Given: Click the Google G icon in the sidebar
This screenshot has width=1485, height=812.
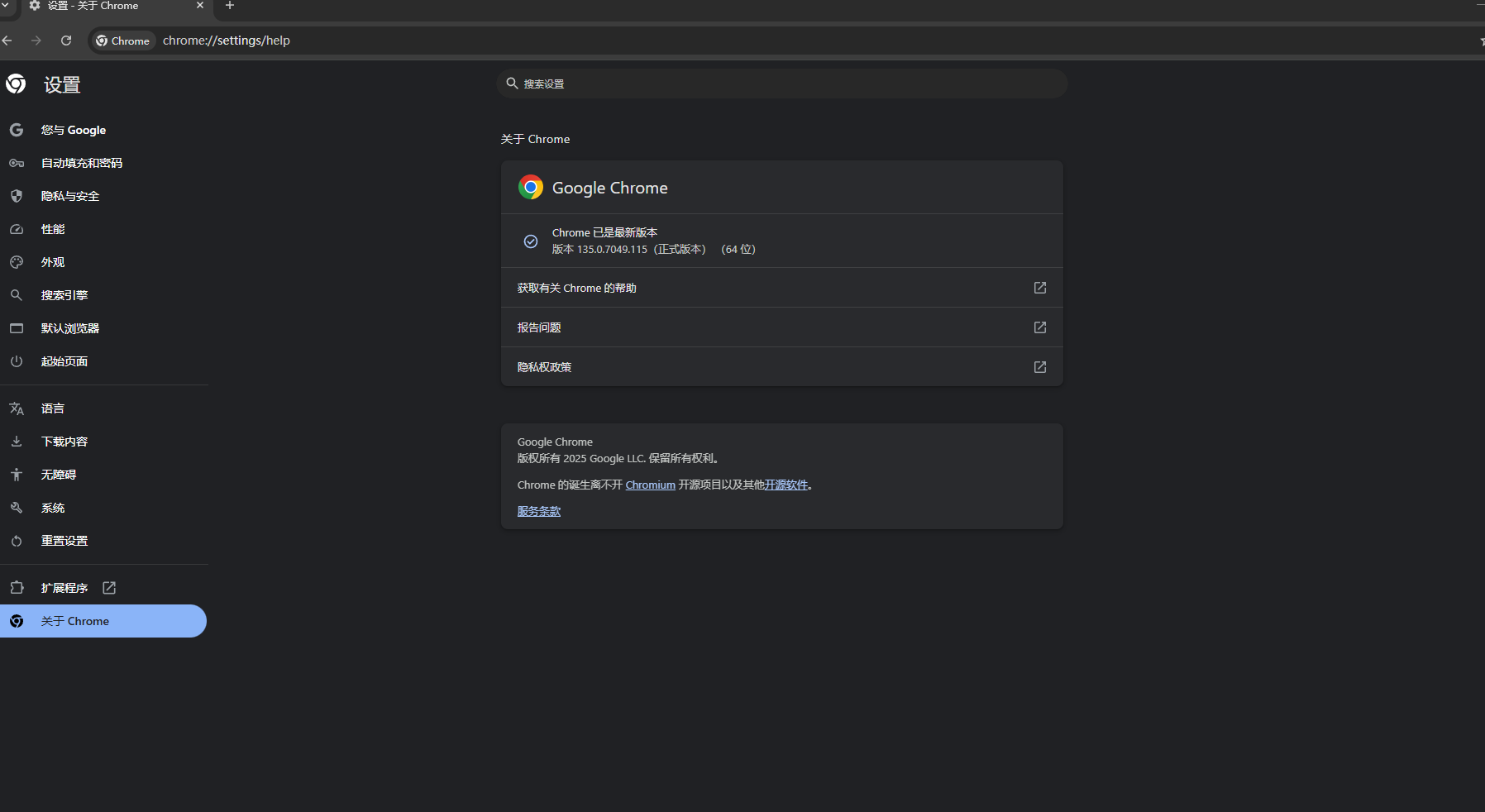Looking at the screenshot, I should click(x=17, y=130).
